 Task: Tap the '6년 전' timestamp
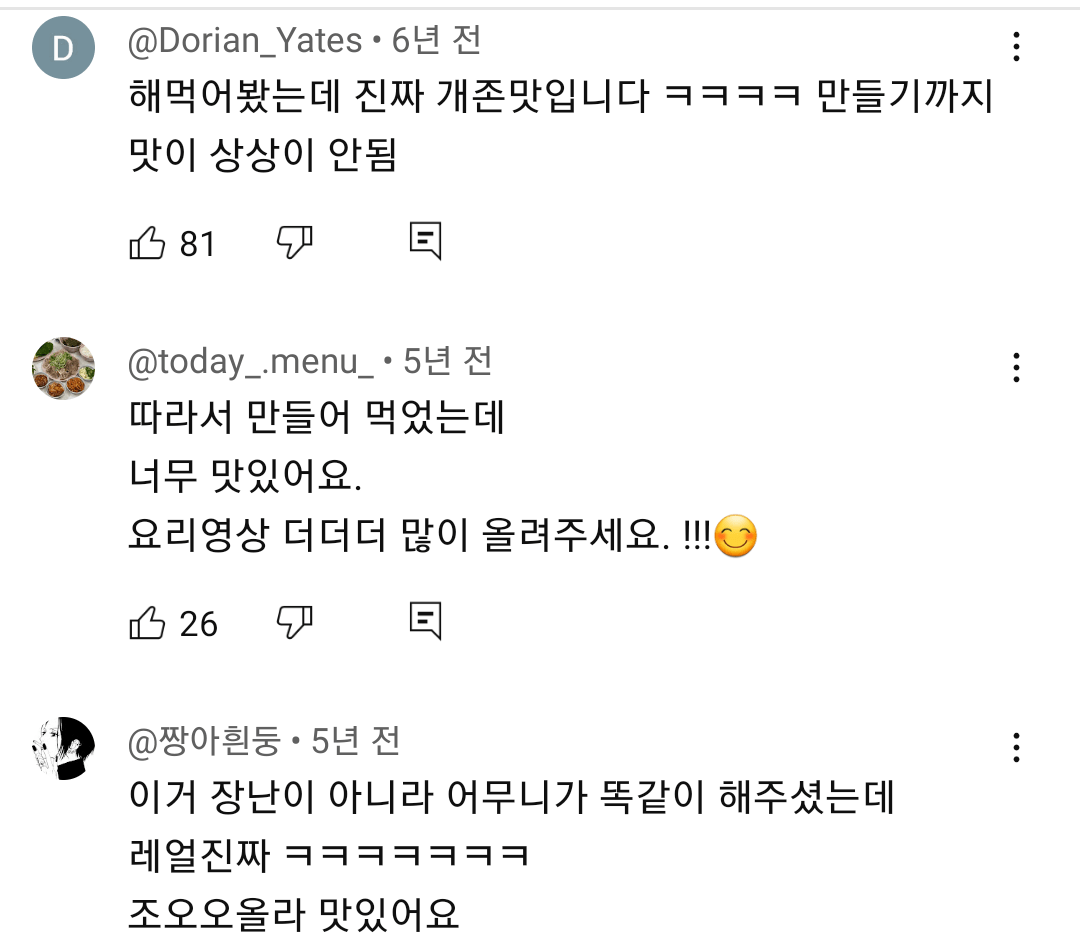[x=437, y=41]
